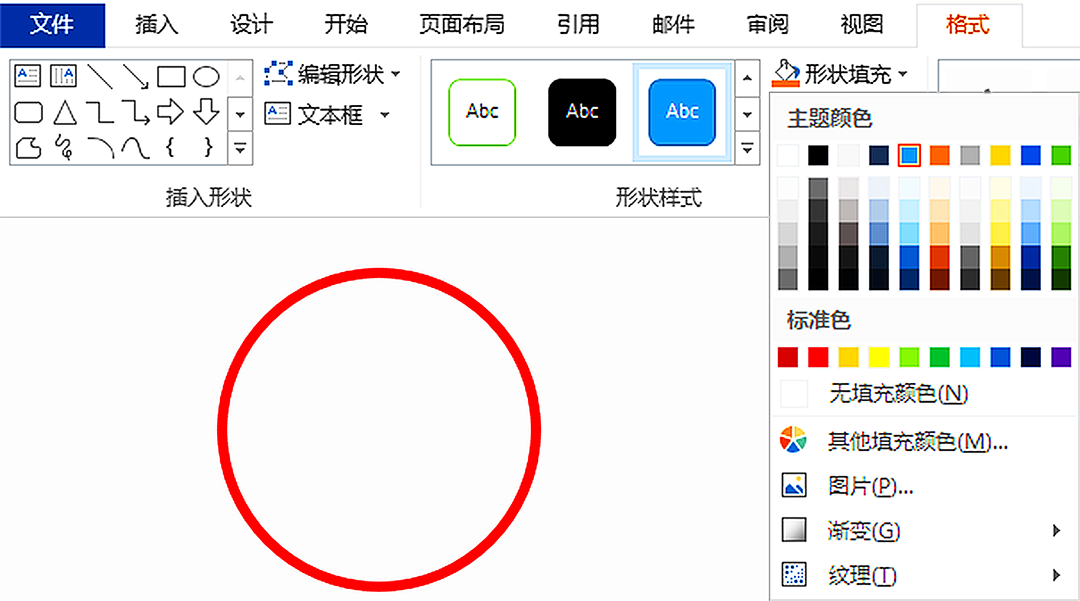Pick bright red standard color swatch
Viewport: 1080px width, 601px height.
[818, 357]
